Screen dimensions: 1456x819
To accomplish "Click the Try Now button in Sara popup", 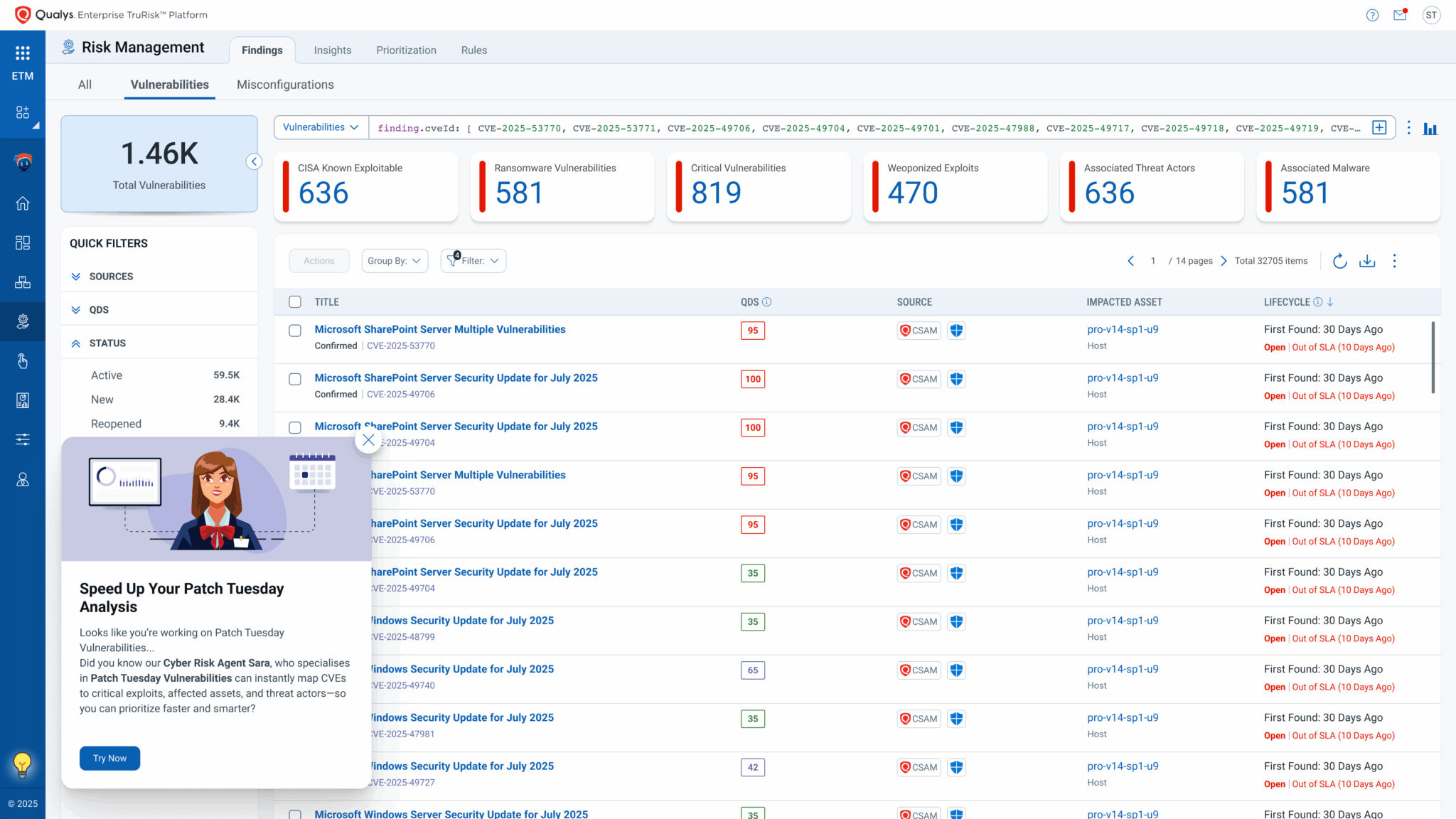I will pyautogui.click(x=109, y=758).
